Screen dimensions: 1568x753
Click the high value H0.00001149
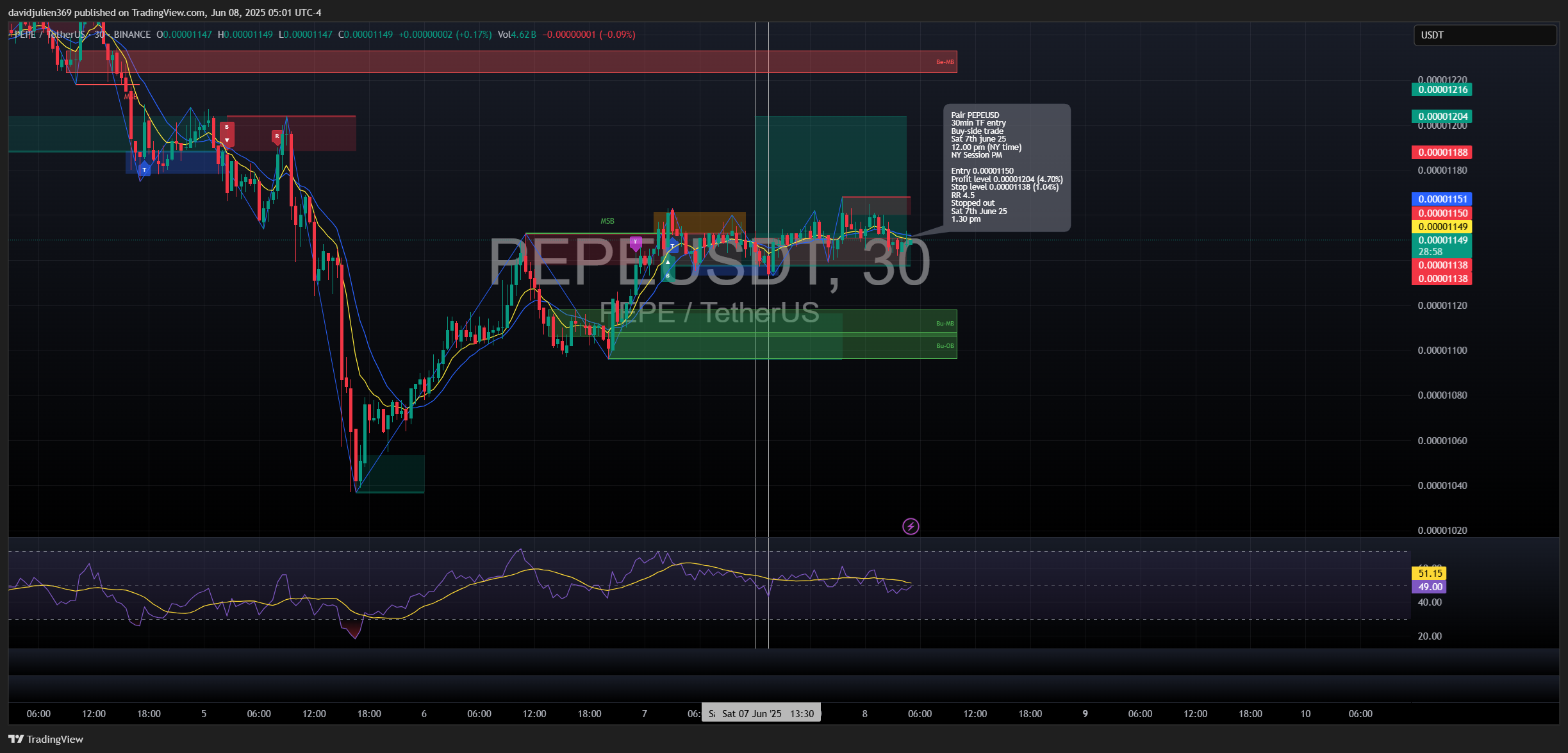(x=245, y=35)
